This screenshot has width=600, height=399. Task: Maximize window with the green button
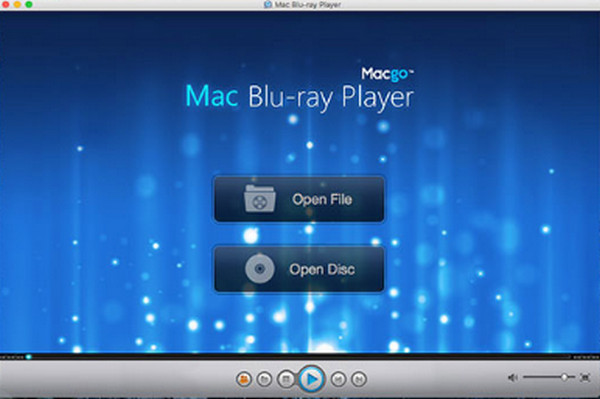click(x=29, y=5)
